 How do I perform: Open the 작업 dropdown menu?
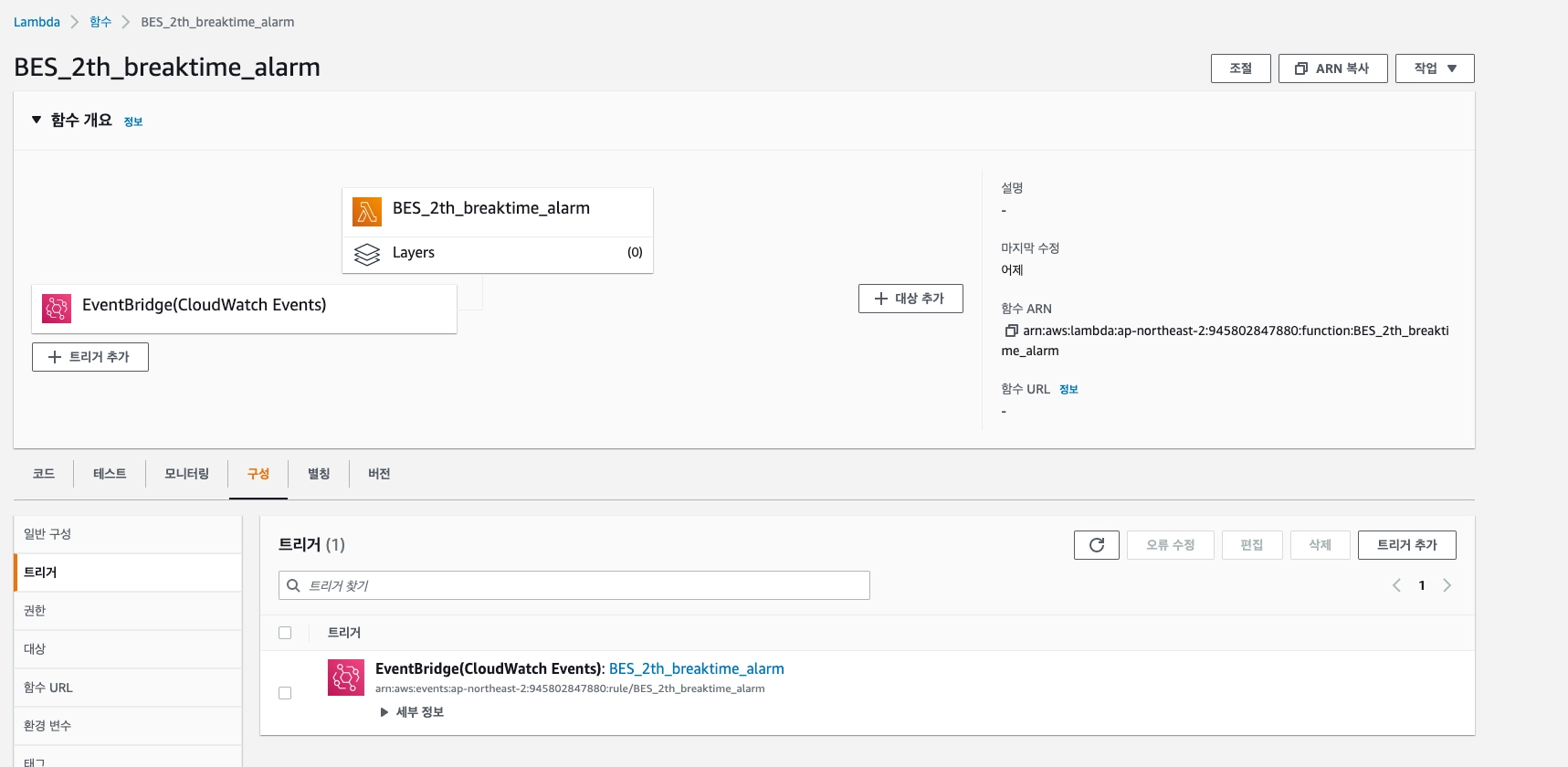[x=1434, y=68]
